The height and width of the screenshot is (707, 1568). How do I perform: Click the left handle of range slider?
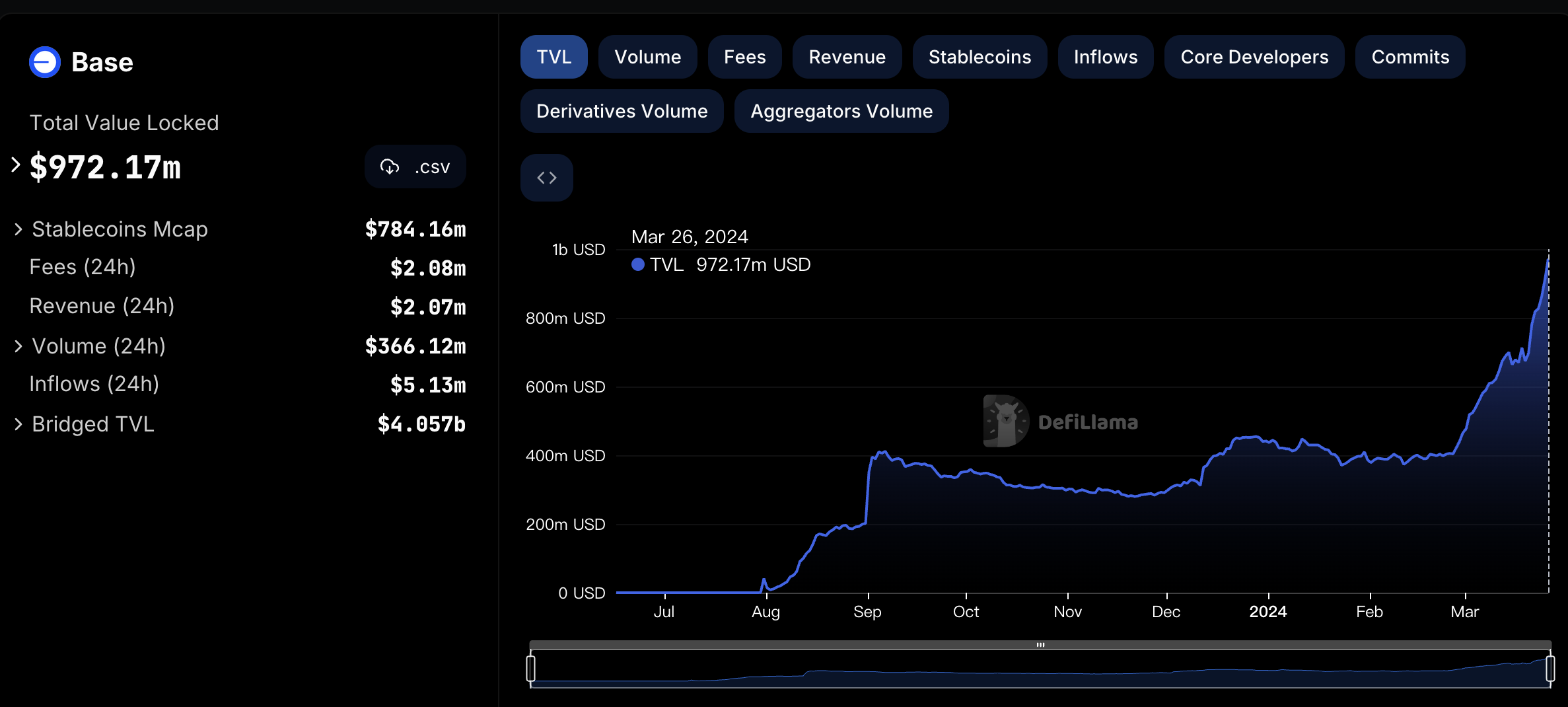tap(530, 668)
